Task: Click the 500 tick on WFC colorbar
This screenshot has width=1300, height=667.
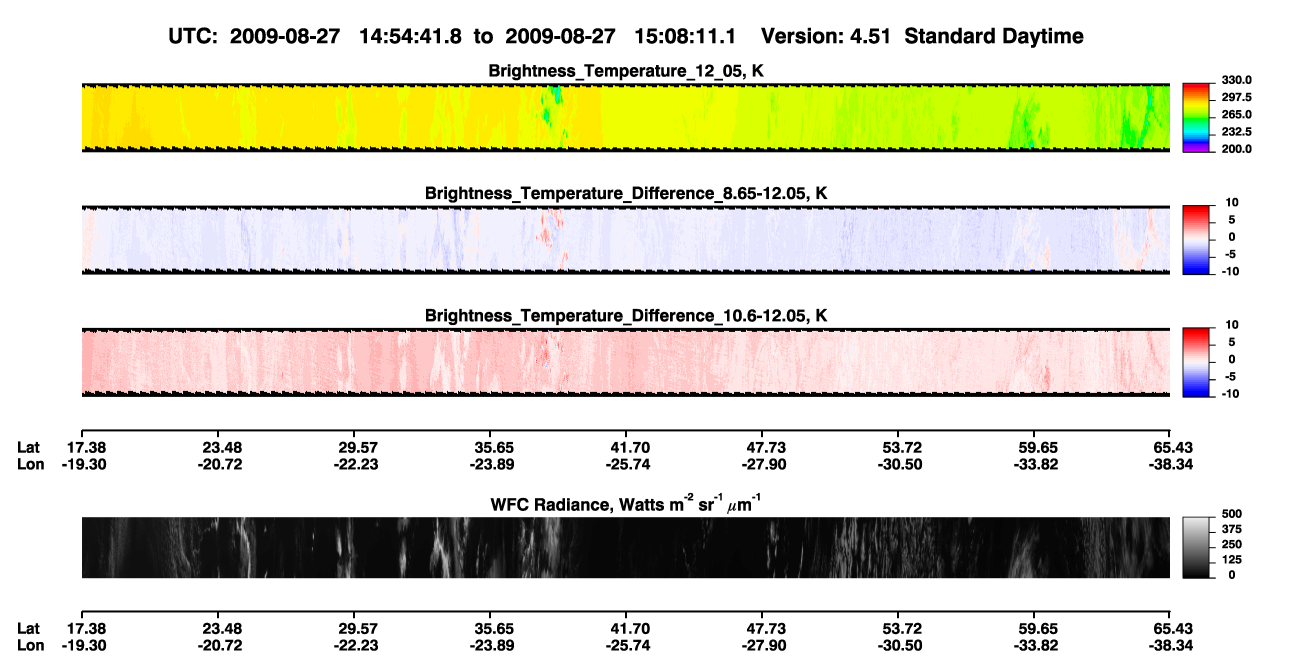Action: pos(1230,514)
